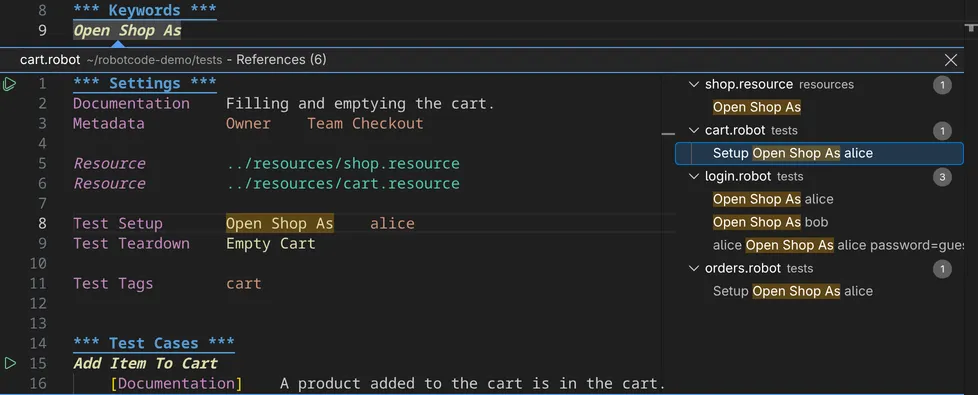Close the references peek view

[951, 60]
